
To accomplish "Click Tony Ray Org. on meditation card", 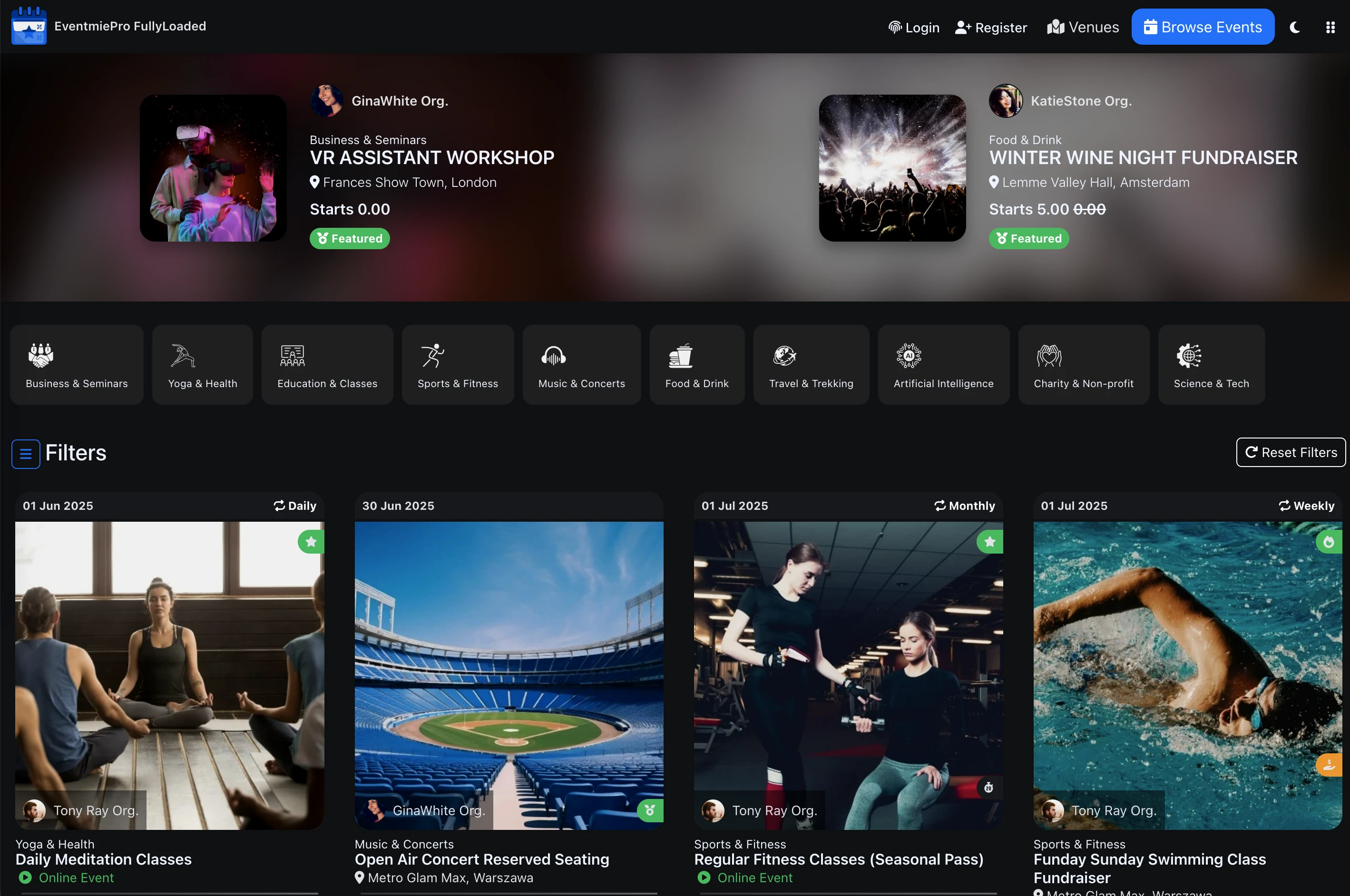I will (x=80, y=810).
